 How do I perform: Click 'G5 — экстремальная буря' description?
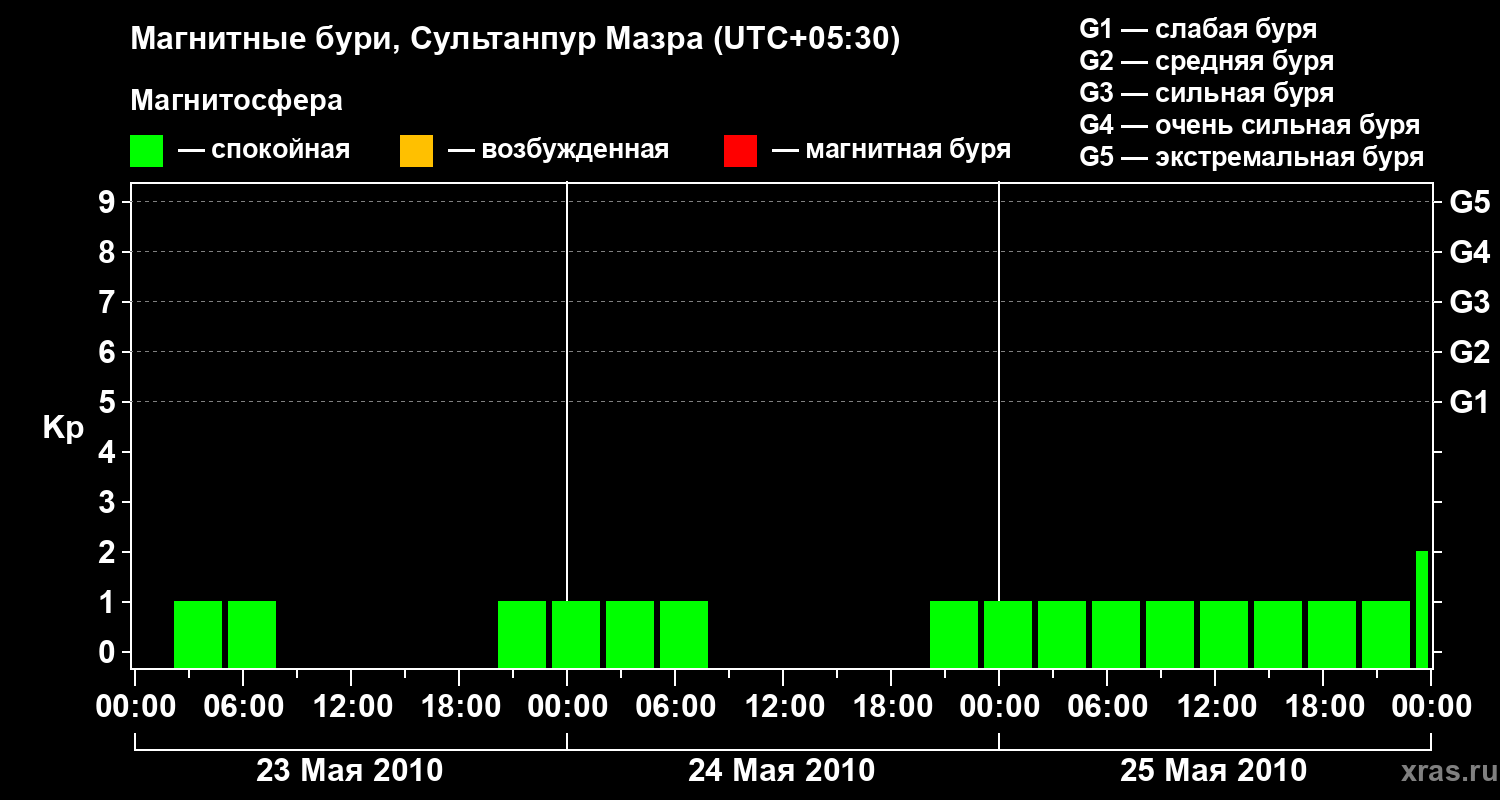[x=1251, y=157]
